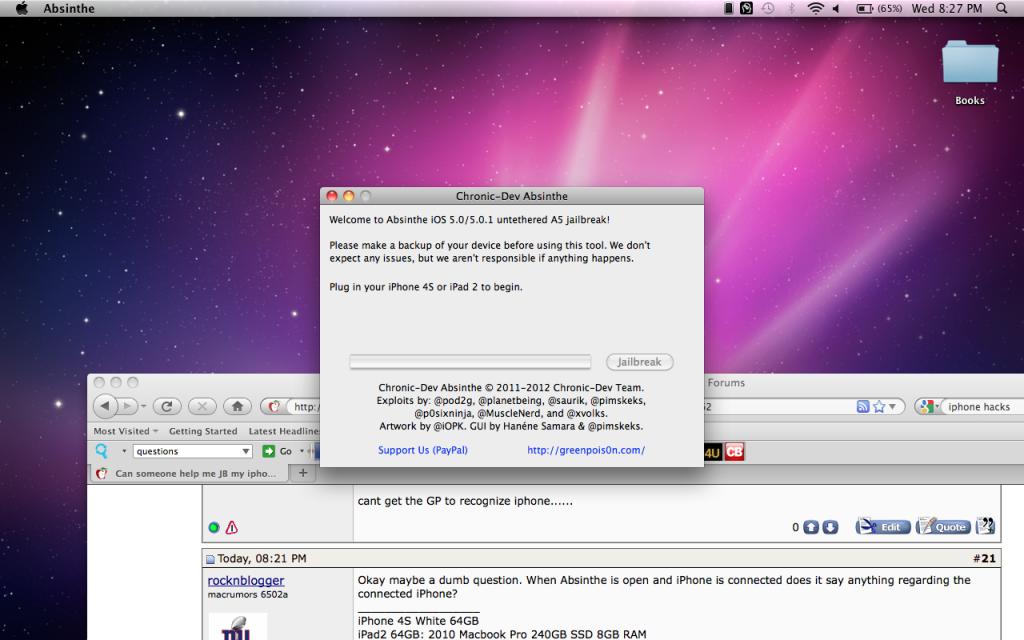Open the Absinthe application menu

pos(69,8)
